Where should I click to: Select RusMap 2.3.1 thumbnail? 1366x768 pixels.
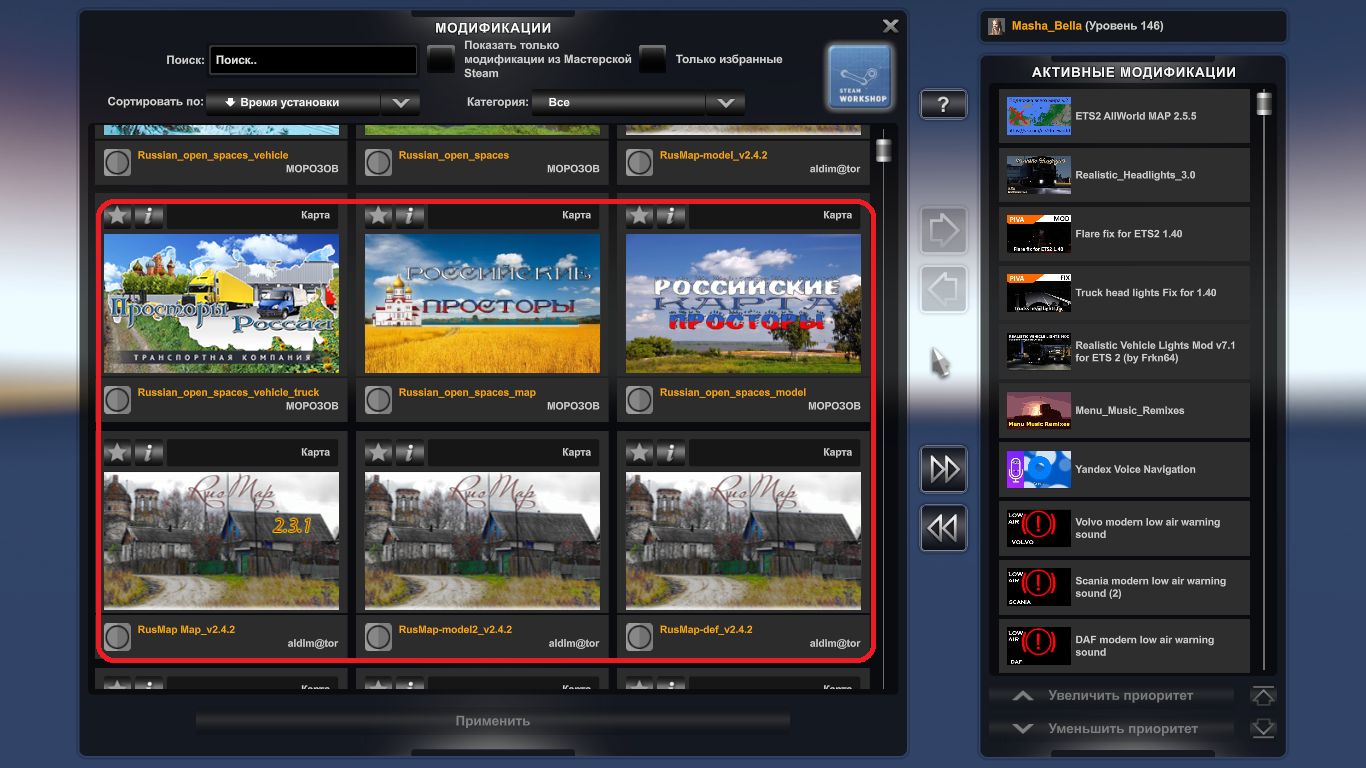click(221, 542)
